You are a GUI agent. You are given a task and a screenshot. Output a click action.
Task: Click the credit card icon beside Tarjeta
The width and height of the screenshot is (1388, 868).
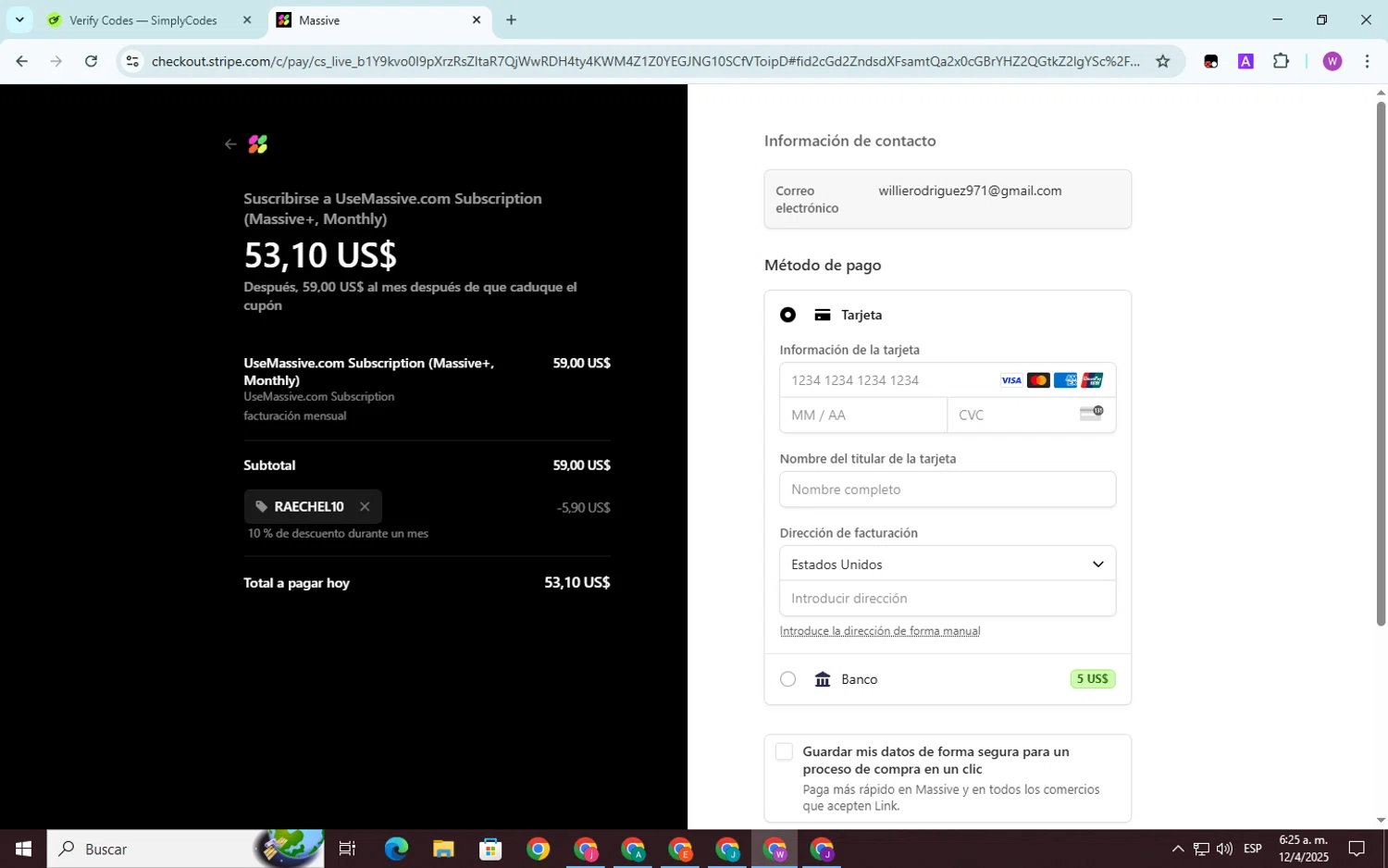[x=823, y=315]
